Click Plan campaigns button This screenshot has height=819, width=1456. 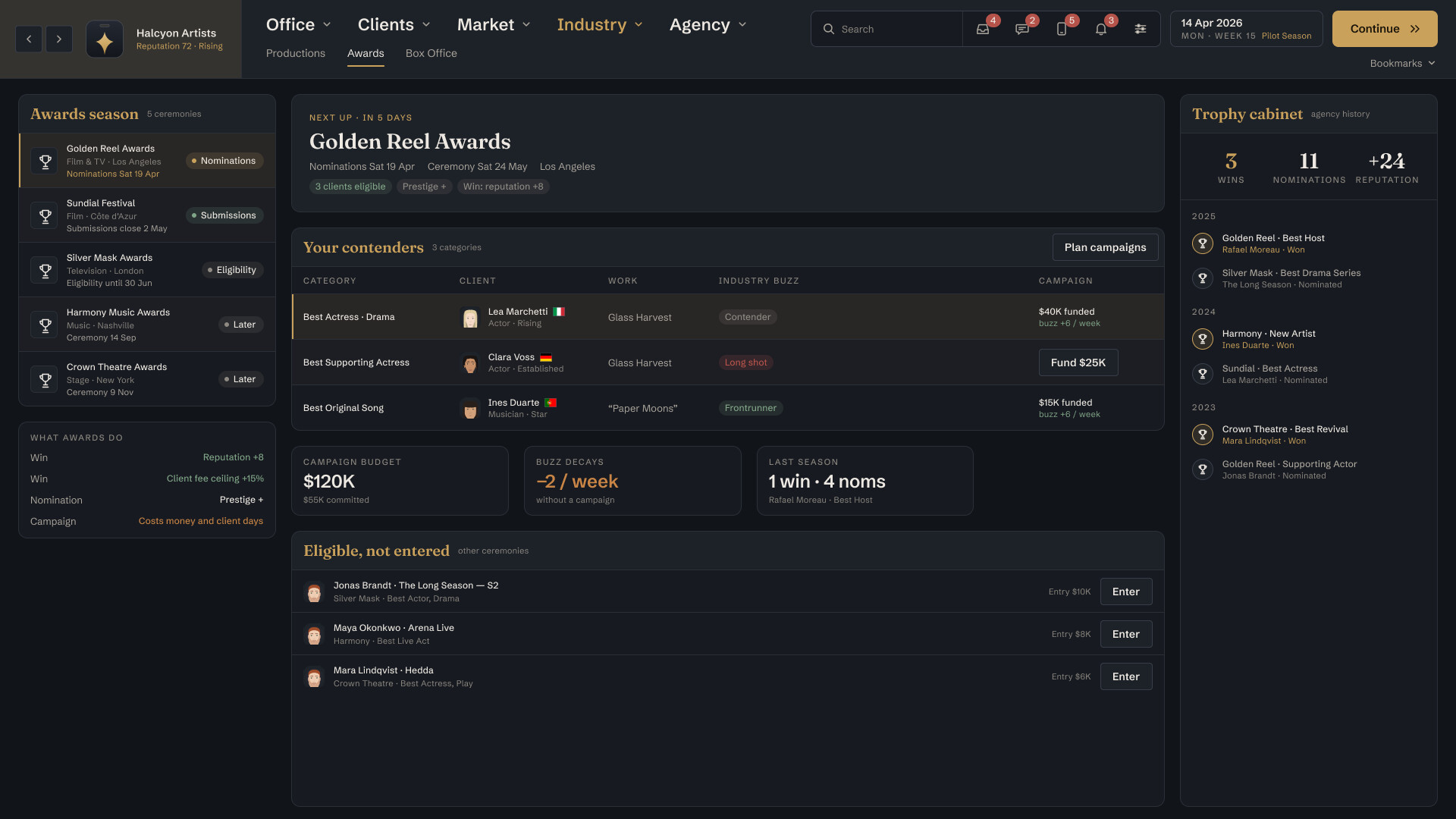coord(1105,247)
